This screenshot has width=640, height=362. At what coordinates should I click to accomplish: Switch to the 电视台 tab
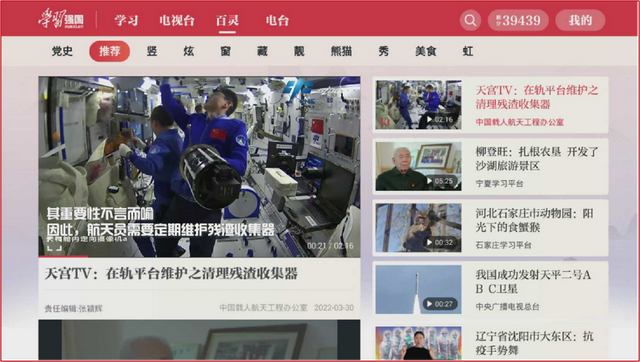(177, 20)
